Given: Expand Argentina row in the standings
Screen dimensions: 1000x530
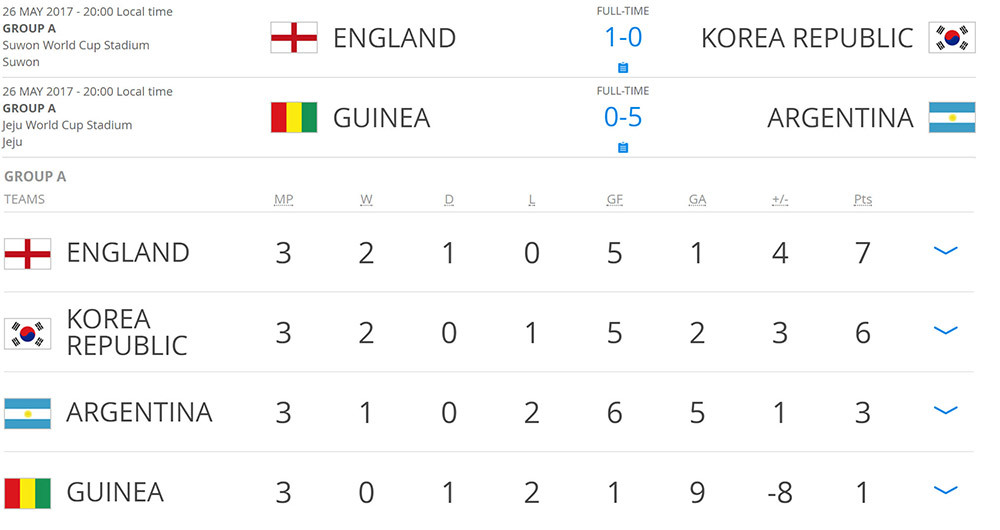Looking at the screenshot, I should (x=945, y=410).
